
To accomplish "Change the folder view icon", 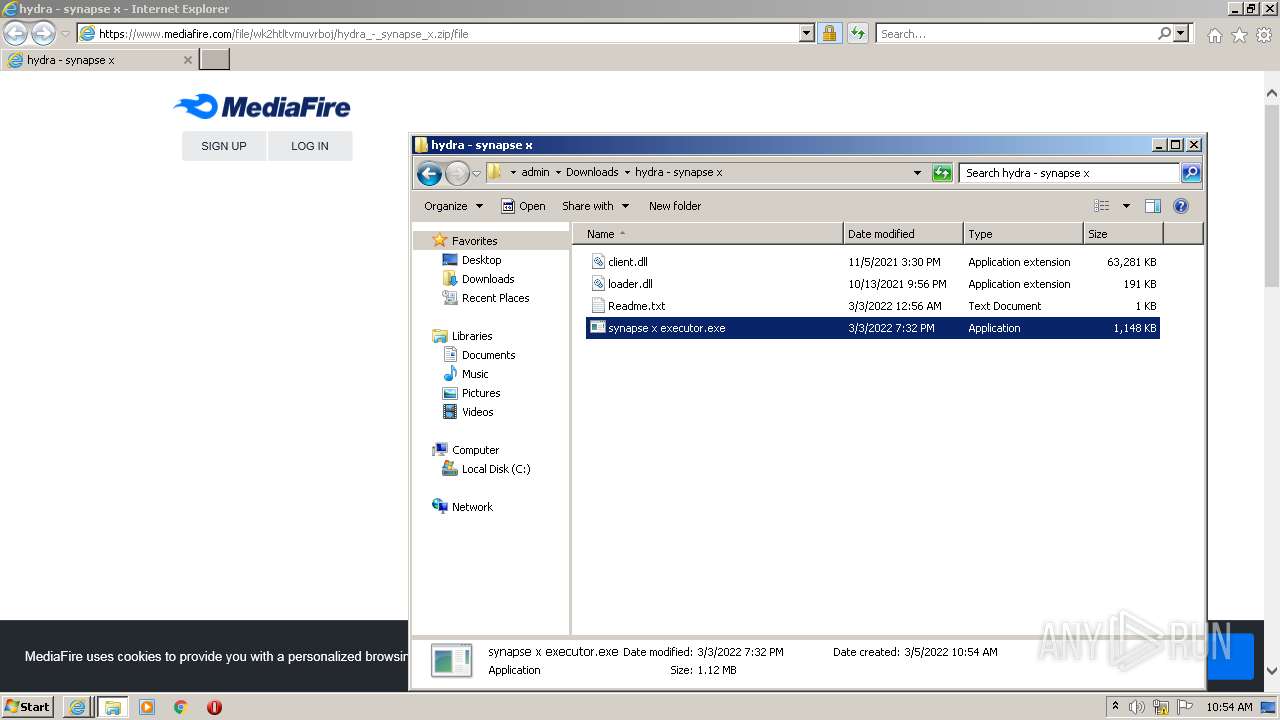I will tap(1101, 206).
